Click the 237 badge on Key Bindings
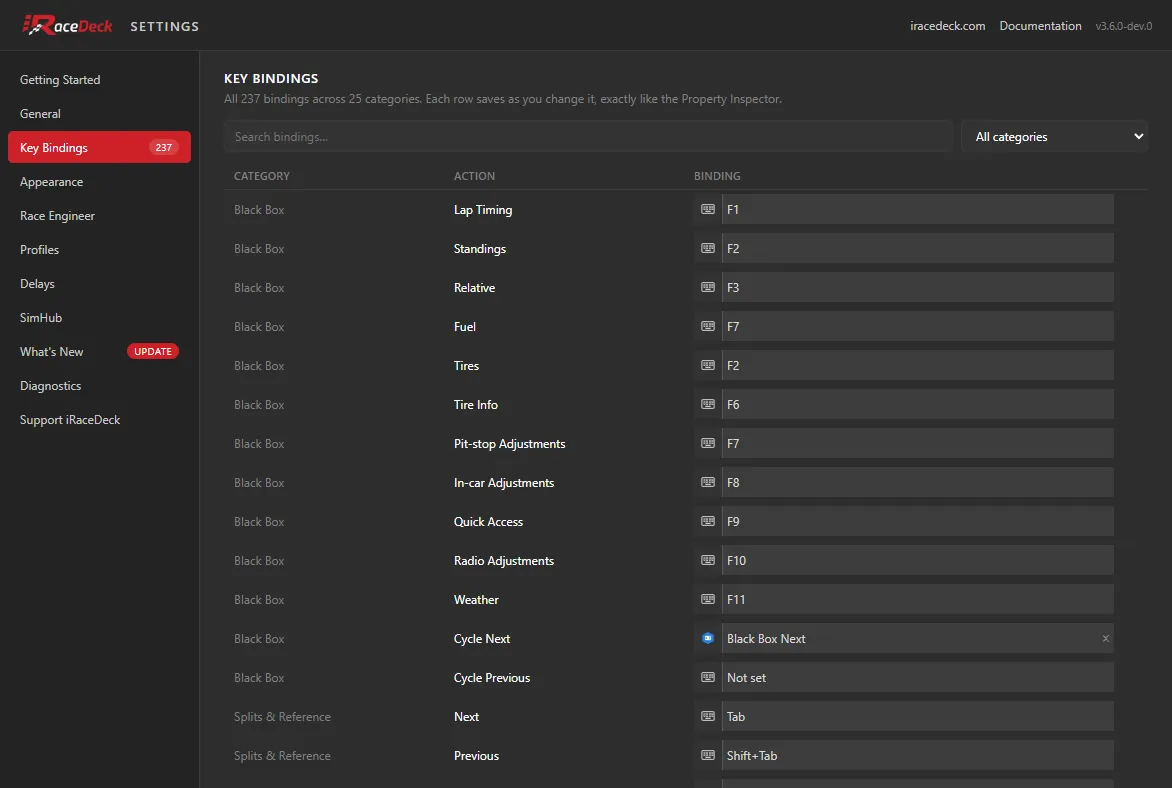This screenshot has height=788, width=1172. point(164,147)
